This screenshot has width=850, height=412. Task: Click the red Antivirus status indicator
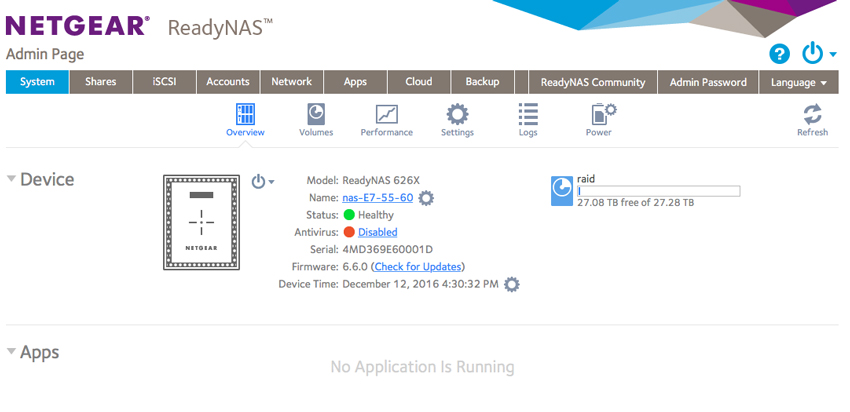pos(349,232)
